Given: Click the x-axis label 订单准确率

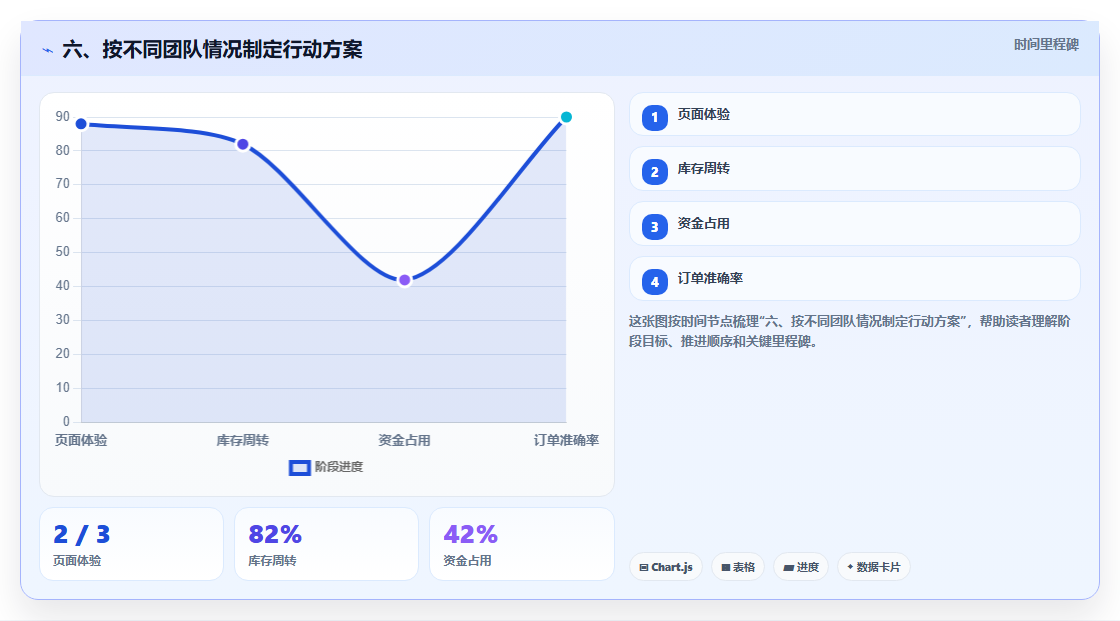Looking at the screenshot, I should pyautogui.click(x=566, y=440).
